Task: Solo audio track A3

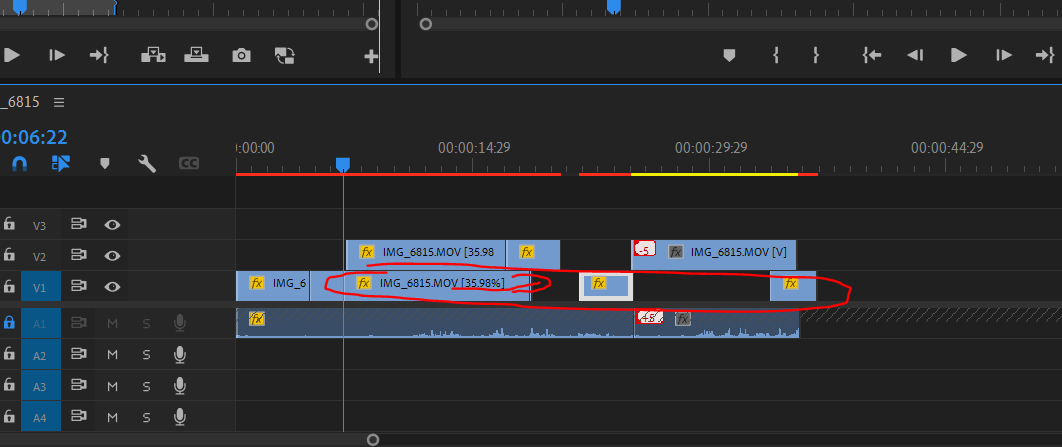Action: click(146, 385)
